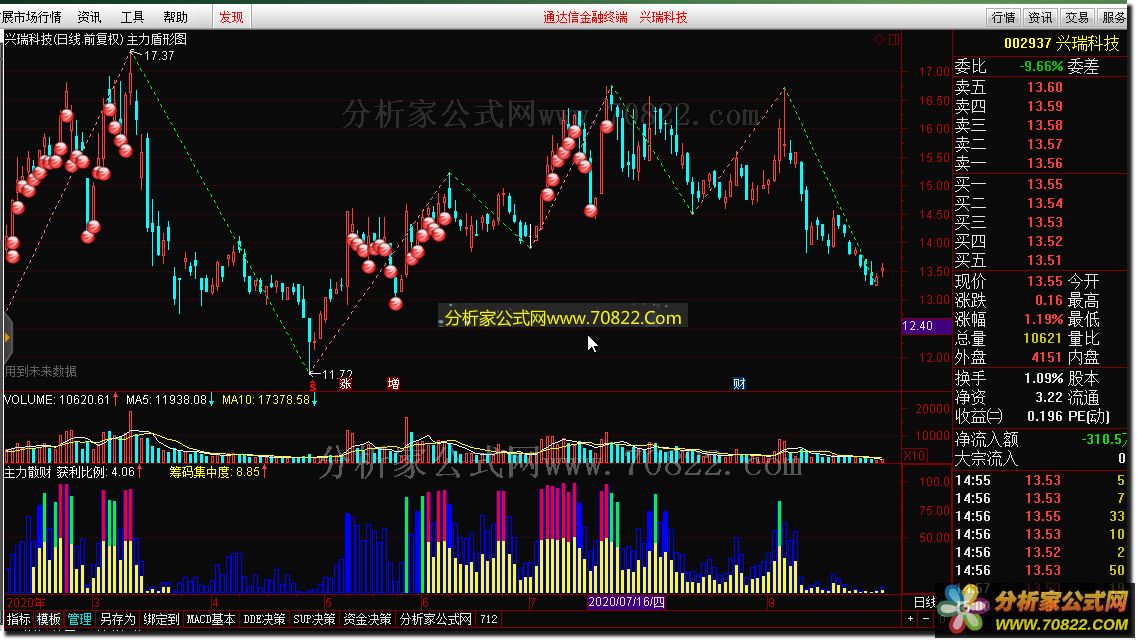Expand the left side panel arrow handle
1137x640 pixels.
[7, 337]
